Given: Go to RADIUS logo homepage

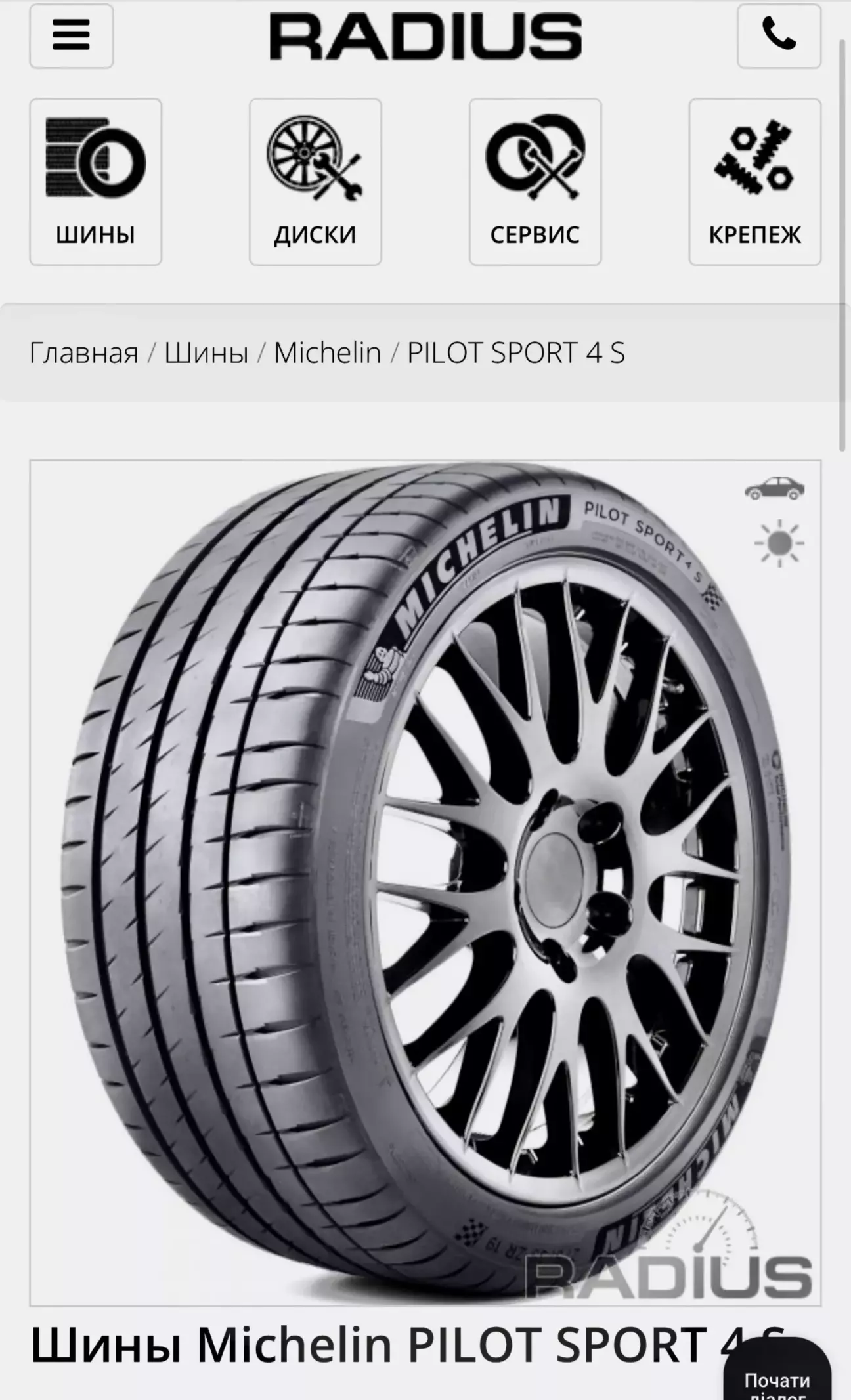Looking at the screenshot, I should click(x=425, y=37).
